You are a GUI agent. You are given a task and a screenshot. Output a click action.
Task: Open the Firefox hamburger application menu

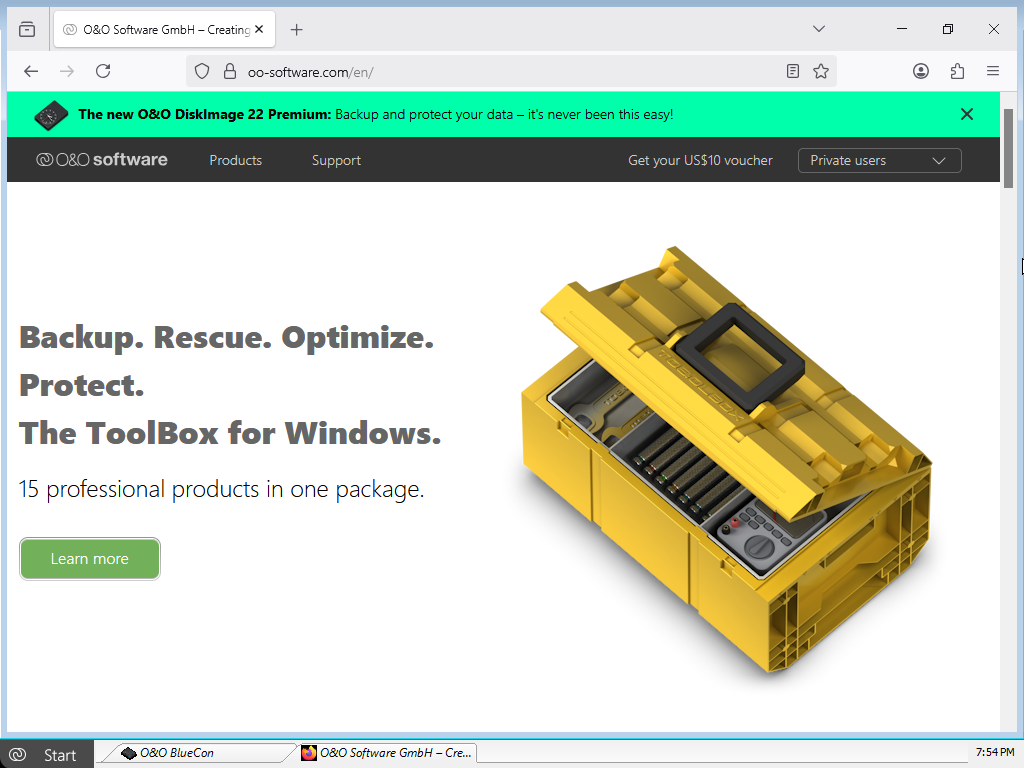(x=993, y=71)
